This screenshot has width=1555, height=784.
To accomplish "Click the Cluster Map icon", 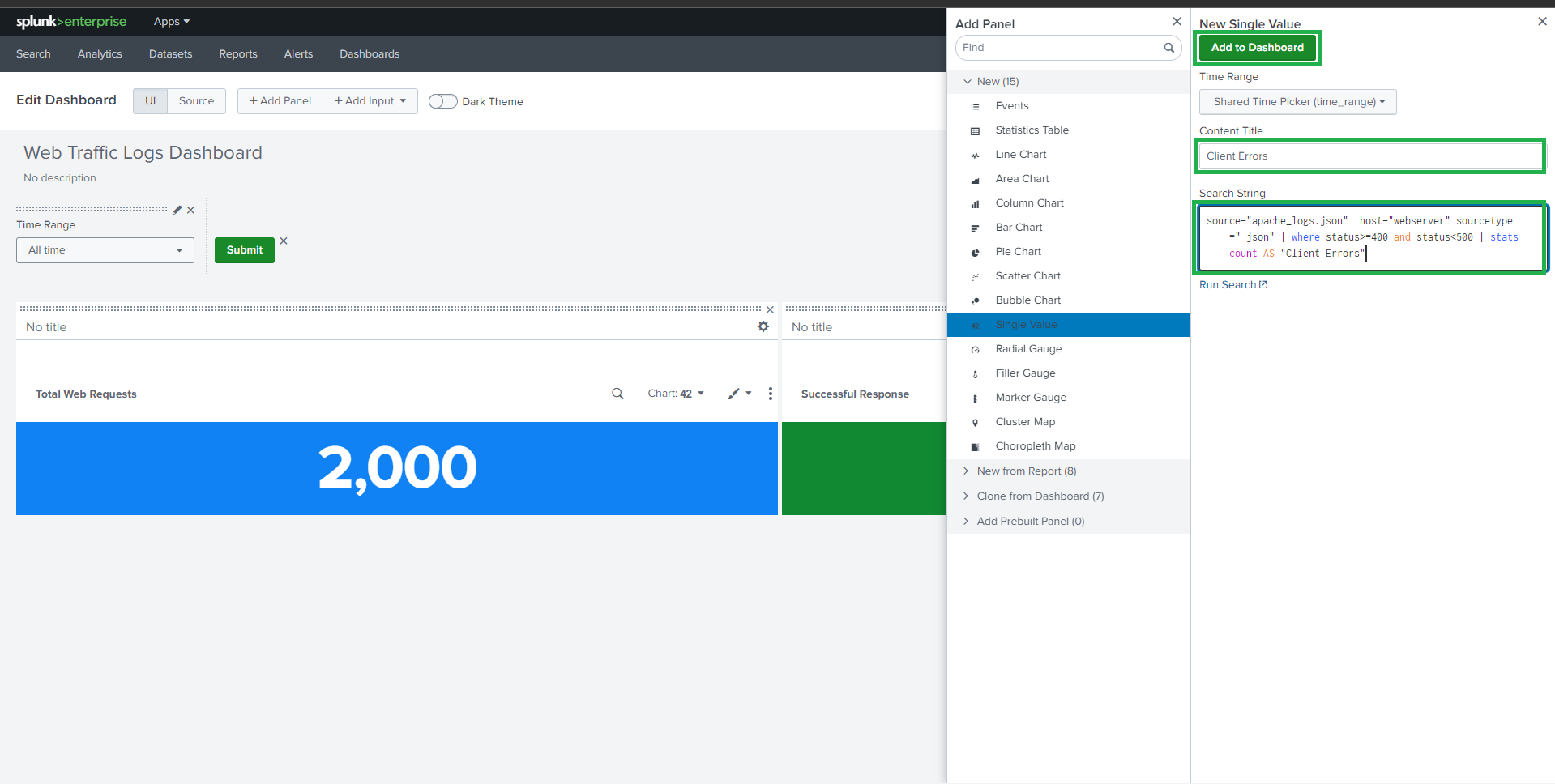I will tap(975, 422).
